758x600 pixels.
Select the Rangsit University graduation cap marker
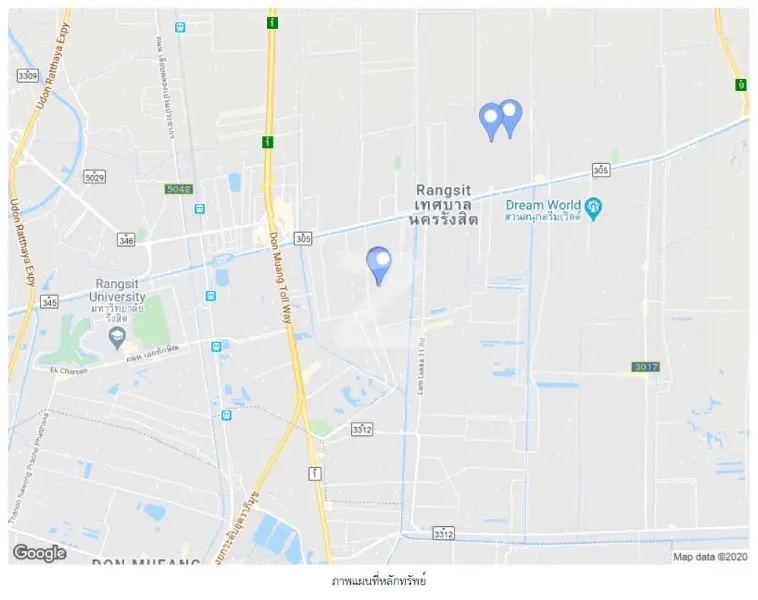click(117, 338)
